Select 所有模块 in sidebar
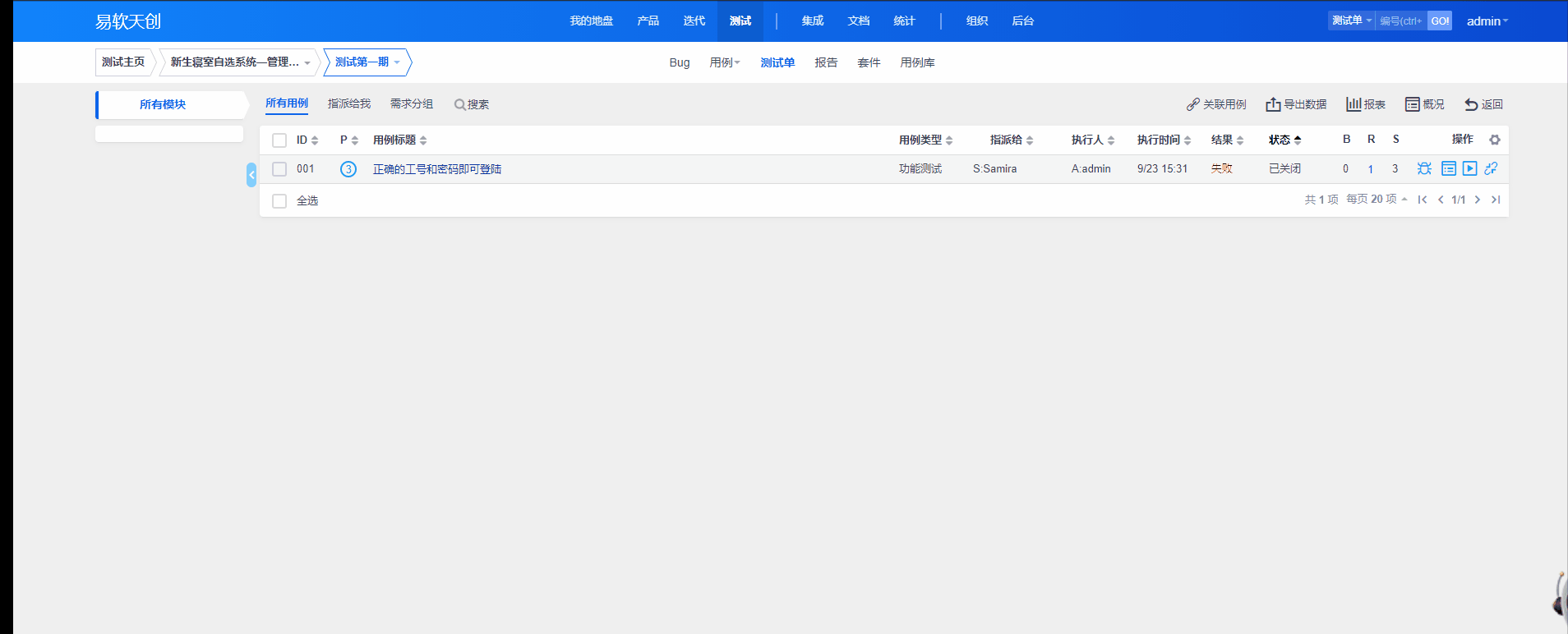The height and width of the screenshot is (634, 1568). click(163, 104)
